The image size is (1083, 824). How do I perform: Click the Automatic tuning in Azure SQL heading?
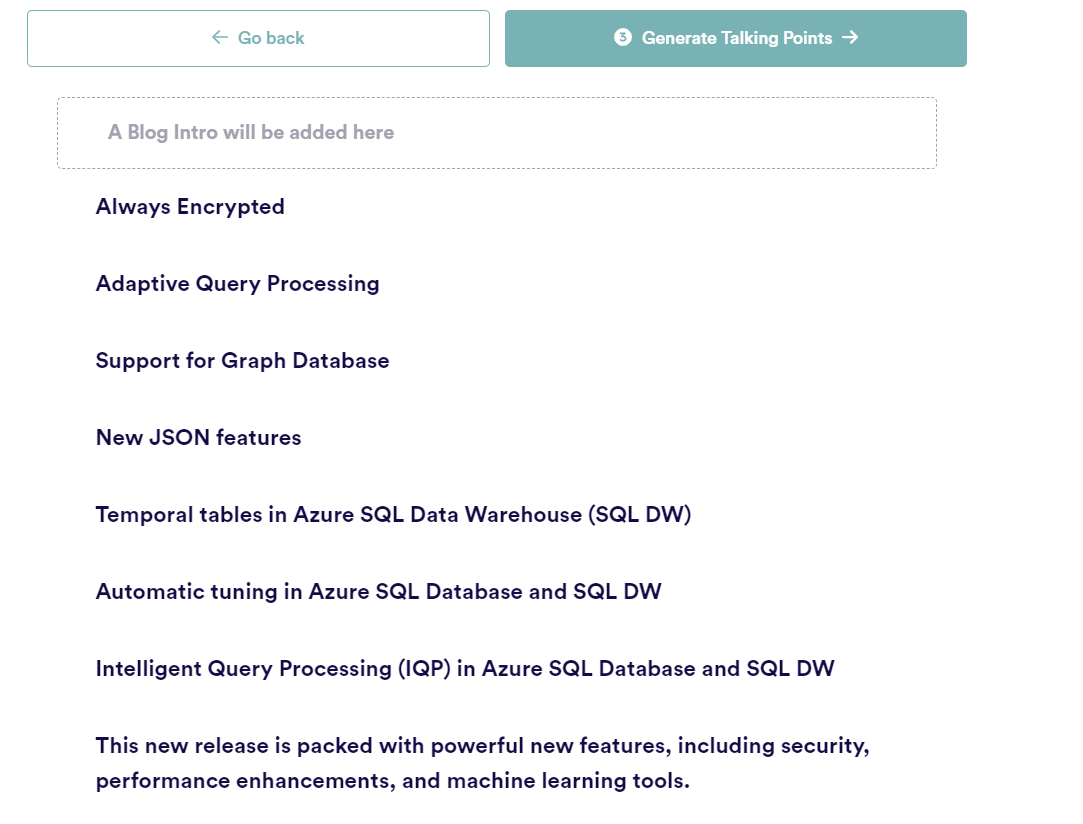click(378, 592)
